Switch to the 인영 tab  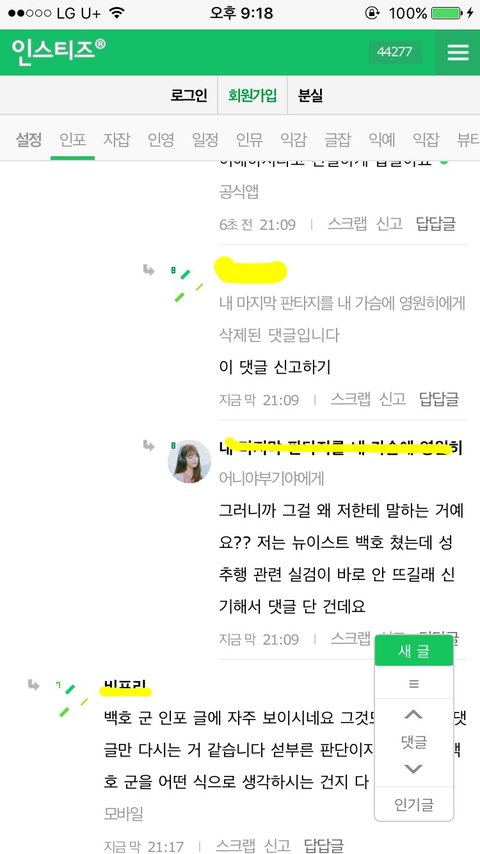pos(161,140)
